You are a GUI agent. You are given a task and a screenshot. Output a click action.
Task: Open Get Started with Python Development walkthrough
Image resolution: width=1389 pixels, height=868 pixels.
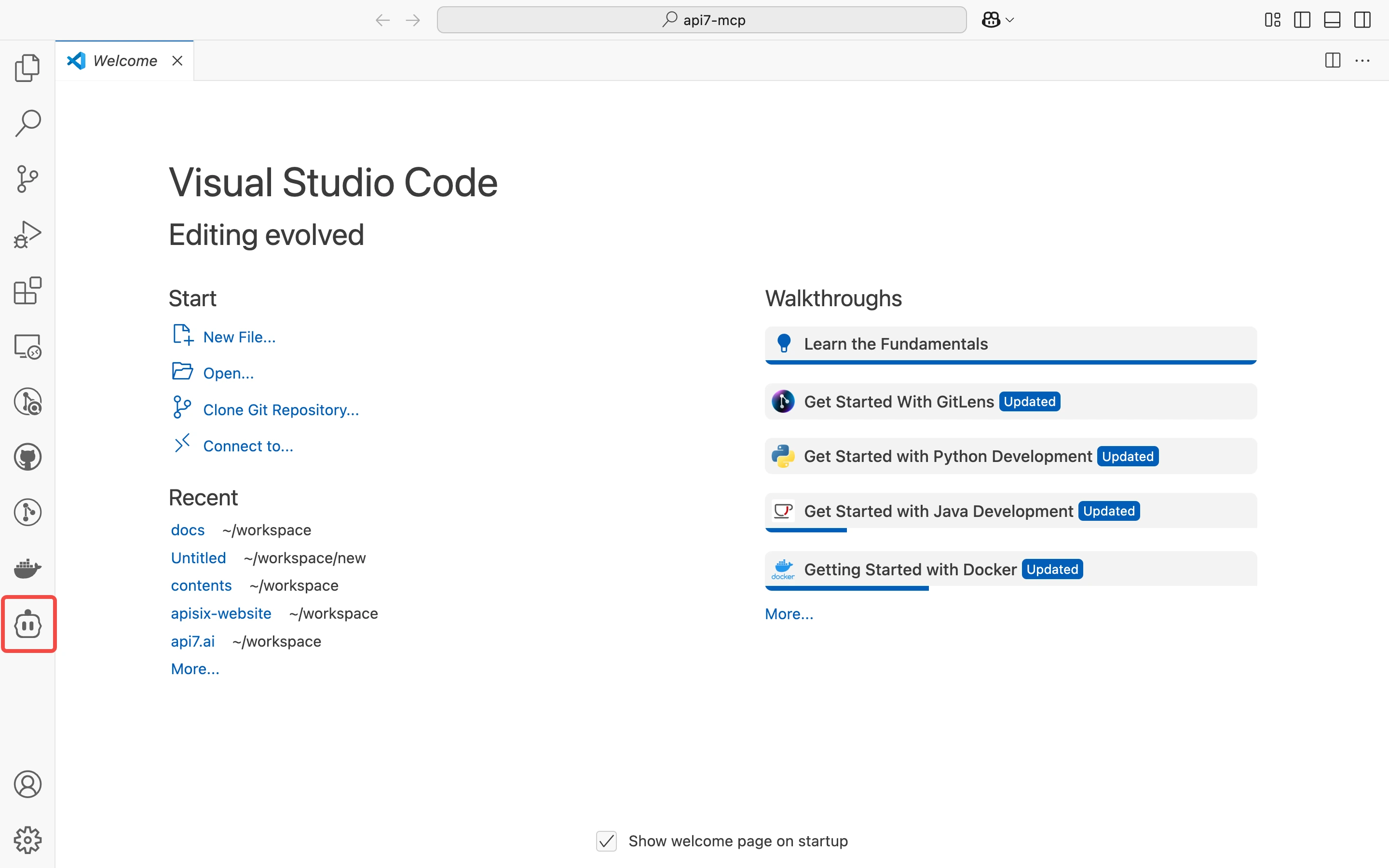1011,456
